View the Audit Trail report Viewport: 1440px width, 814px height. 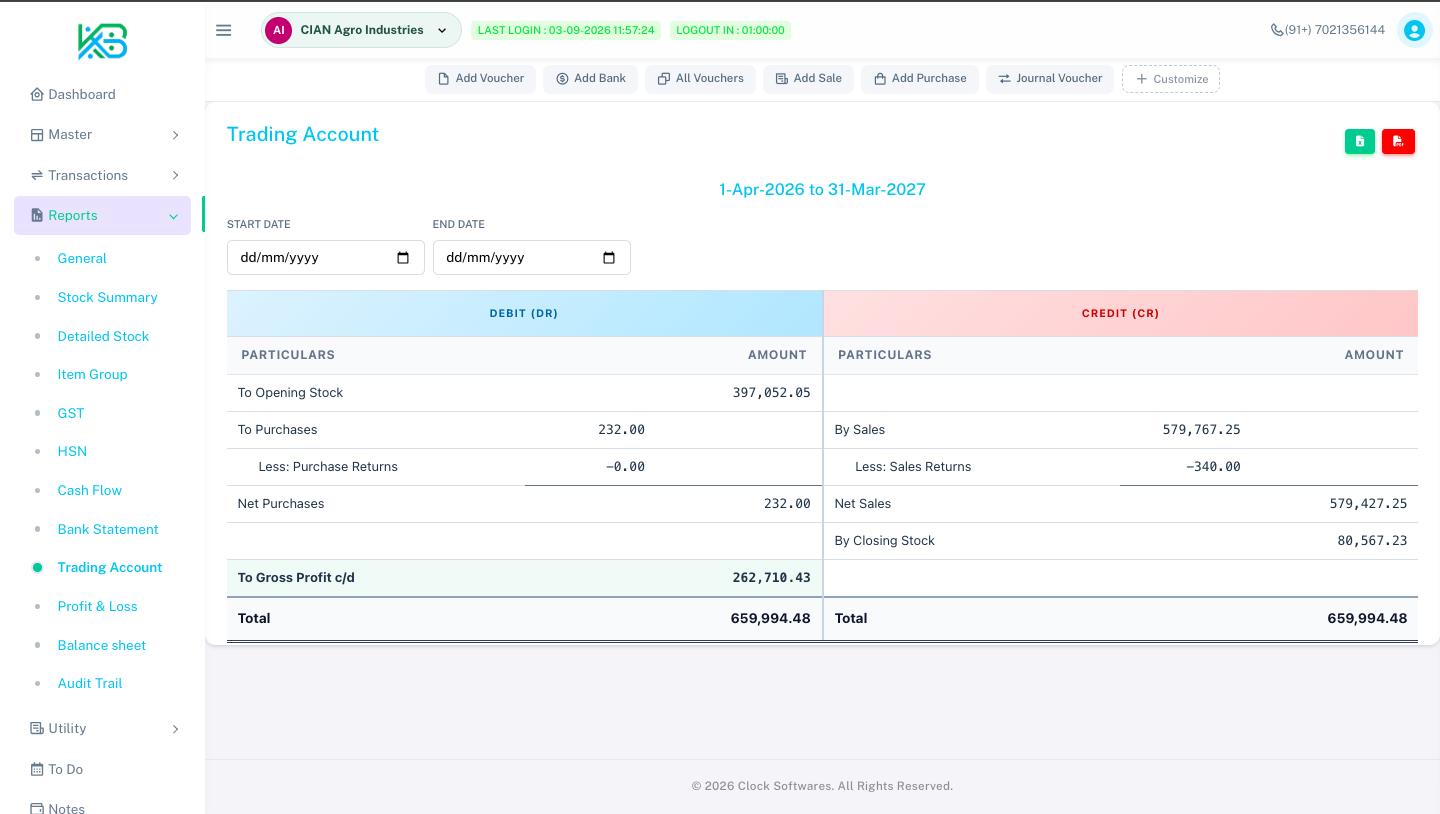click(x=90, y=684)
